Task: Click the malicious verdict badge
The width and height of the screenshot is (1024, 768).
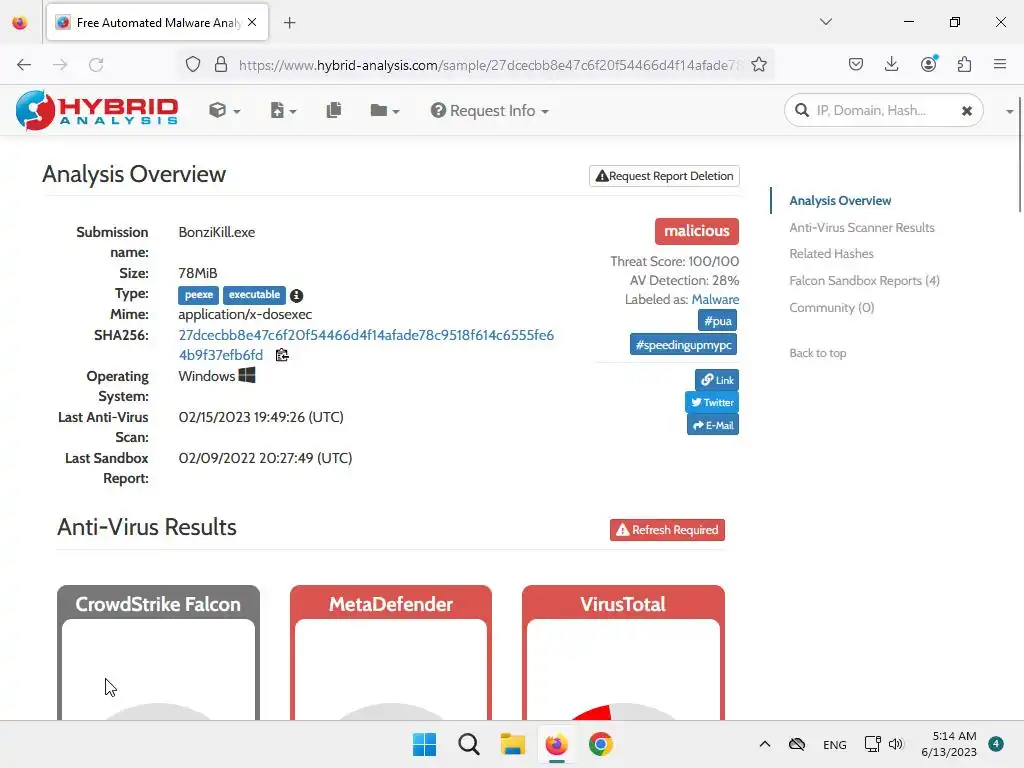Action: [x=697, y=231]
